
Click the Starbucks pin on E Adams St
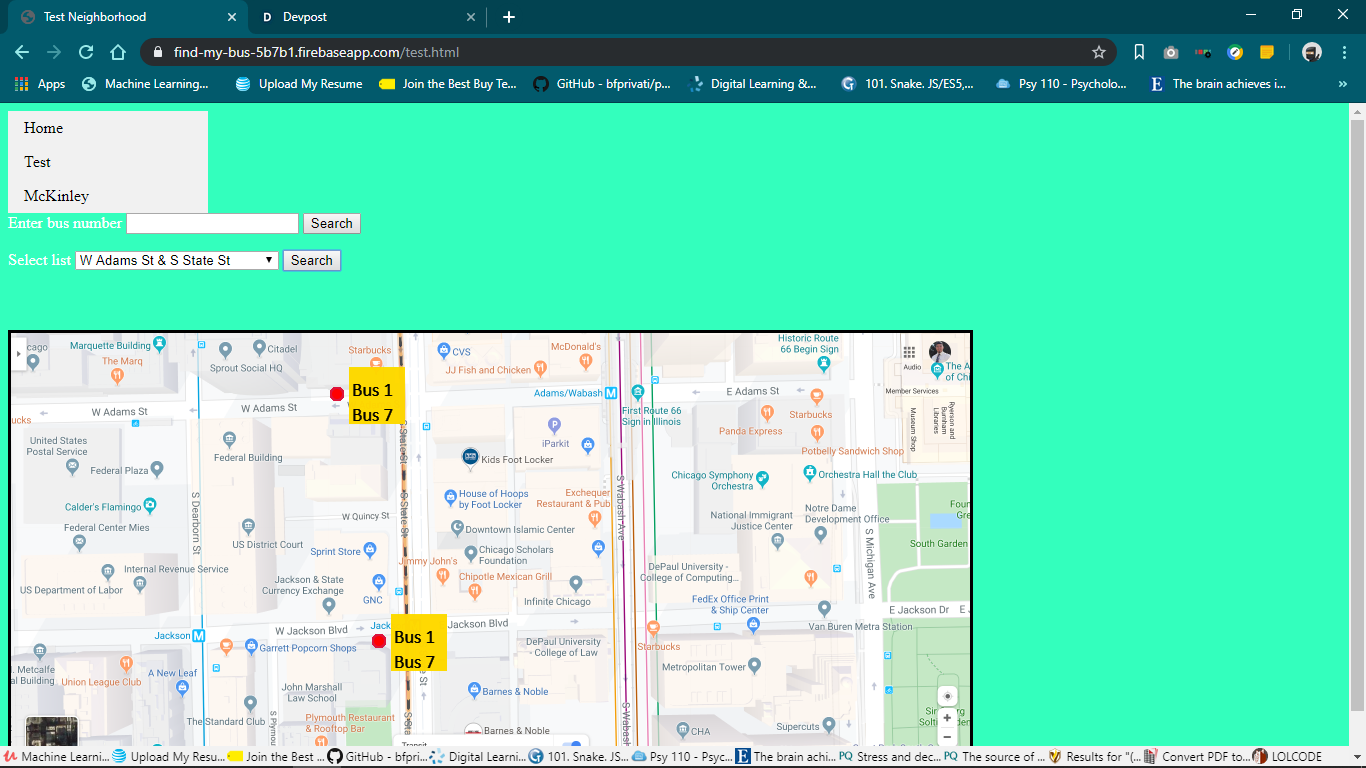[x=816, y=395]
